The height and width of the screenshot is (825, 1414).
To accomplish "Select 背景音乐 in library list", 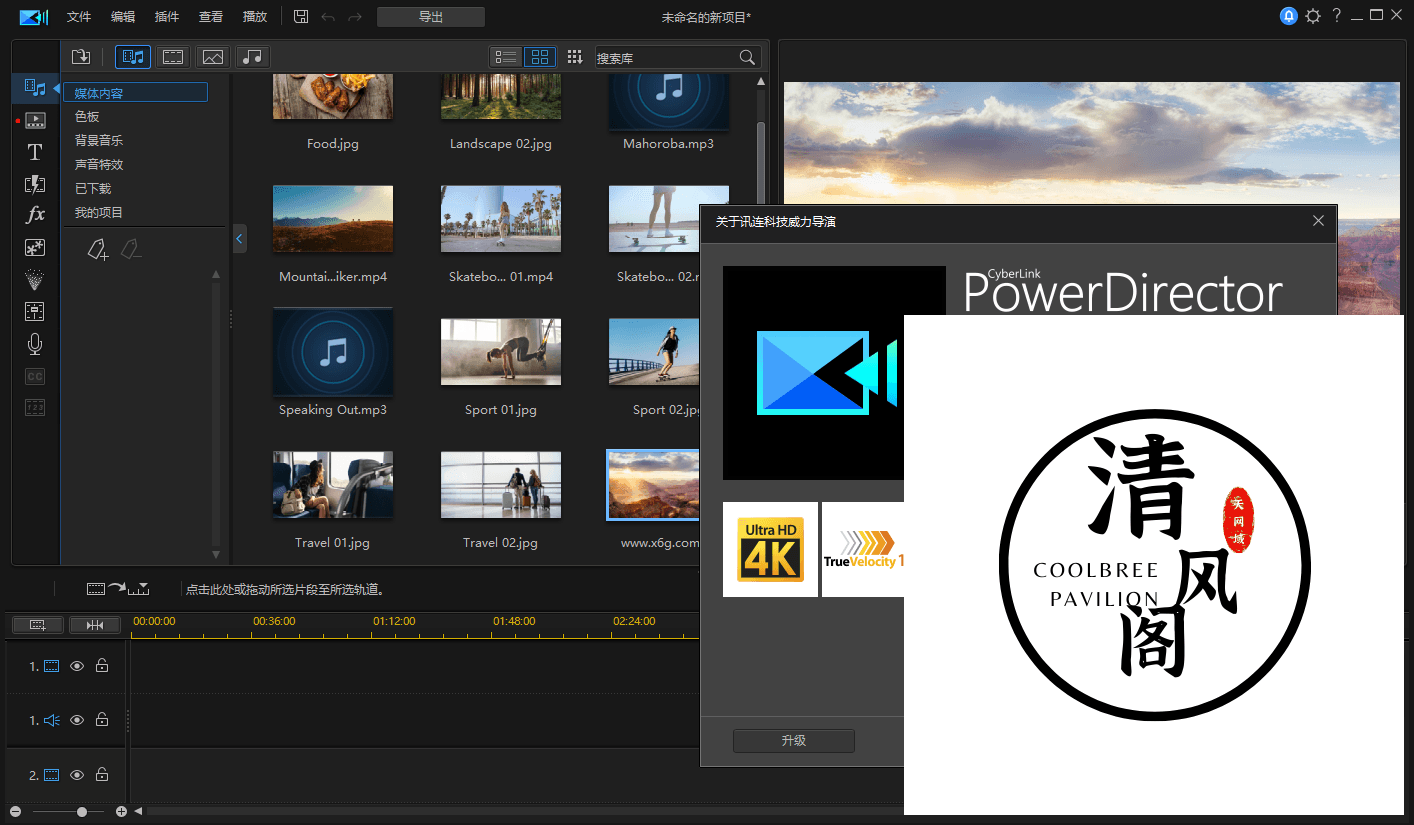I will (99, 141).
